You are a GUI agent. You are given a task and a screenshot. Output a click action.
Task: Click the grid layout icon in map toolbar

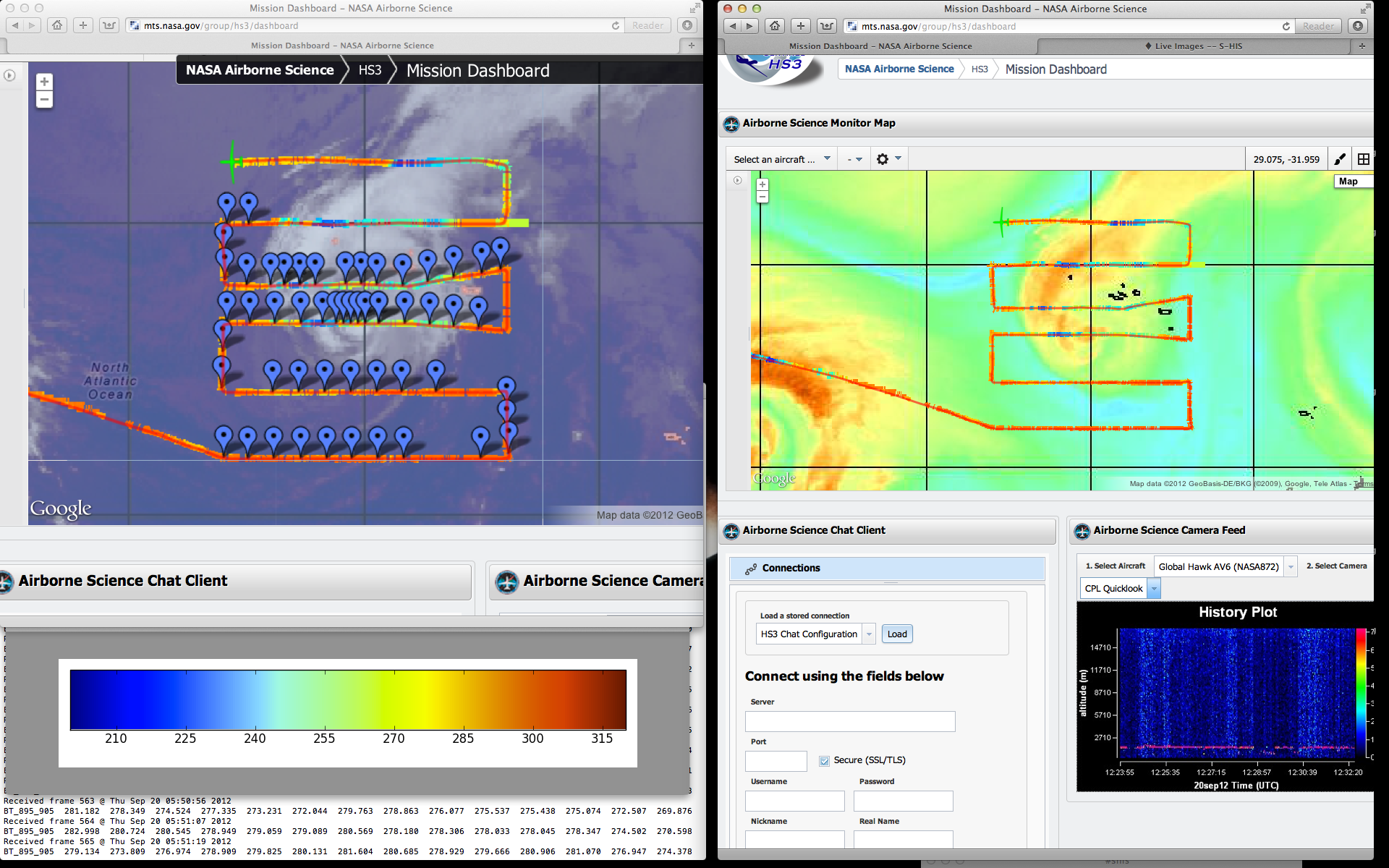click(1364, 159)
